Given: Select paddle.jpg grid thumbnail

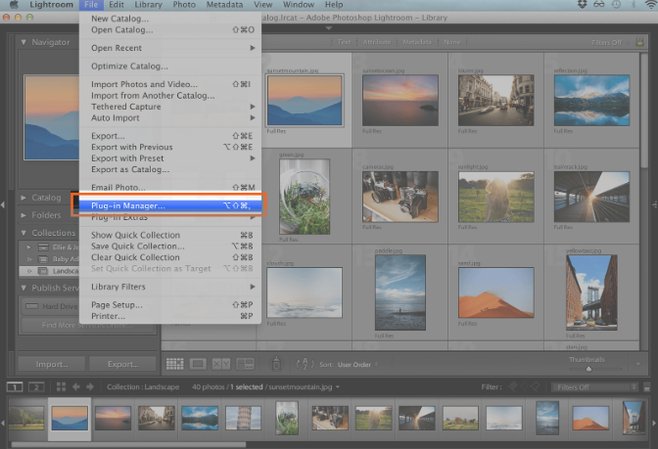Looking at the screenshot, I should click(400, 292).
